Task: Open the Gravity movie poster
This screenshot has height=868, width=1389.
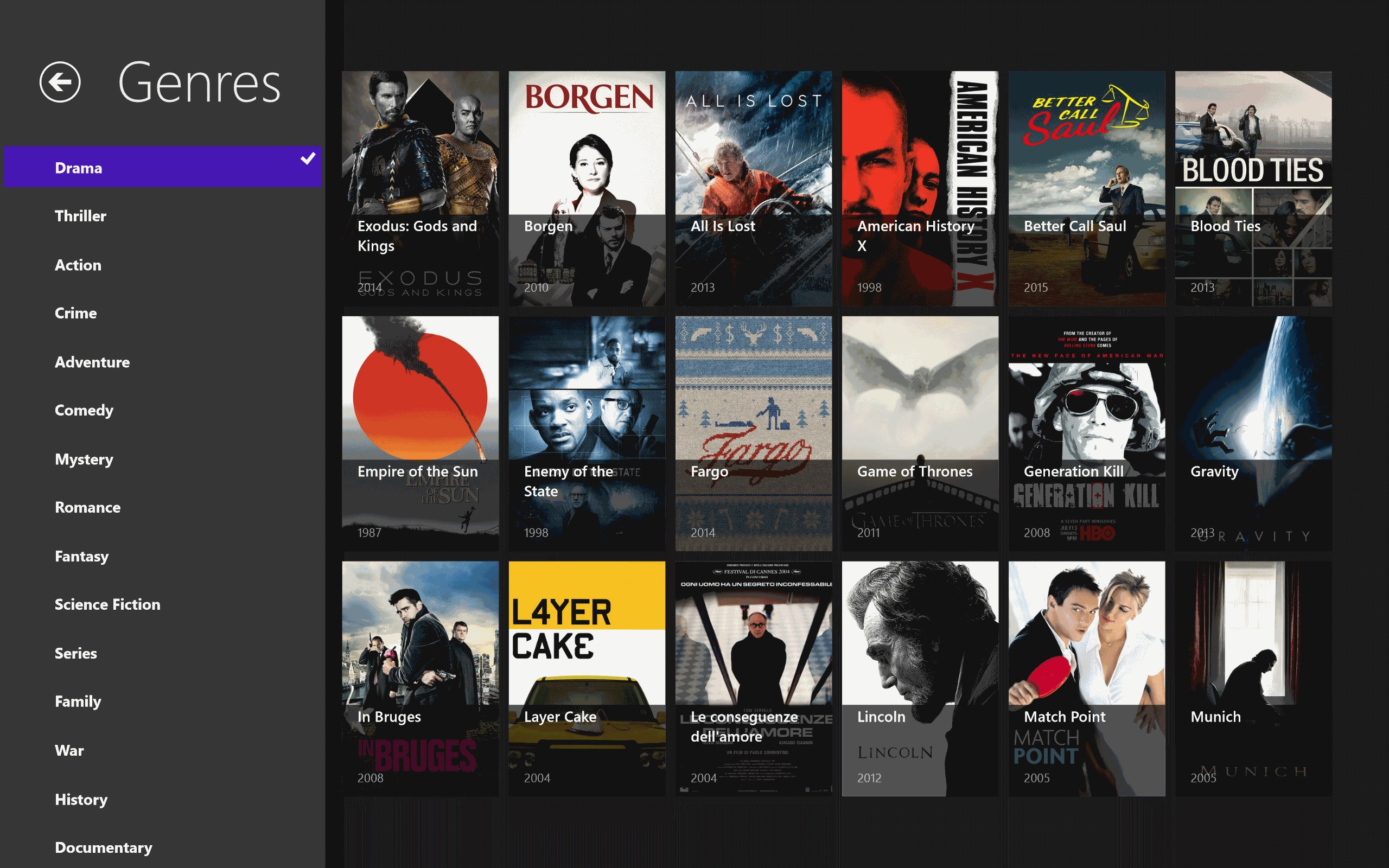Action: coord(1253,433)
